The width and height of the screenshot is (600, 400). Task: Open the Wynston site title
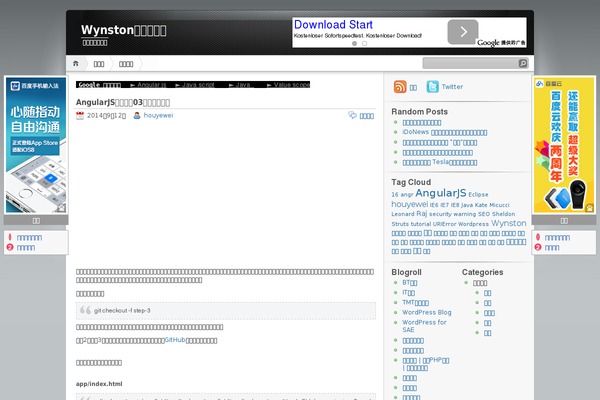(124, 30)
